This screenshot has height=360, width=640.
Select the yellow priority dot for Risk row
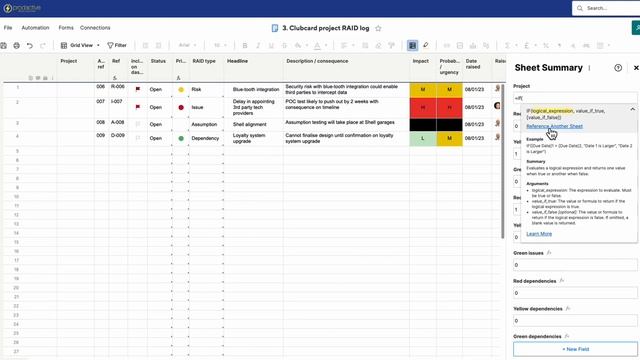coord(181,89)
